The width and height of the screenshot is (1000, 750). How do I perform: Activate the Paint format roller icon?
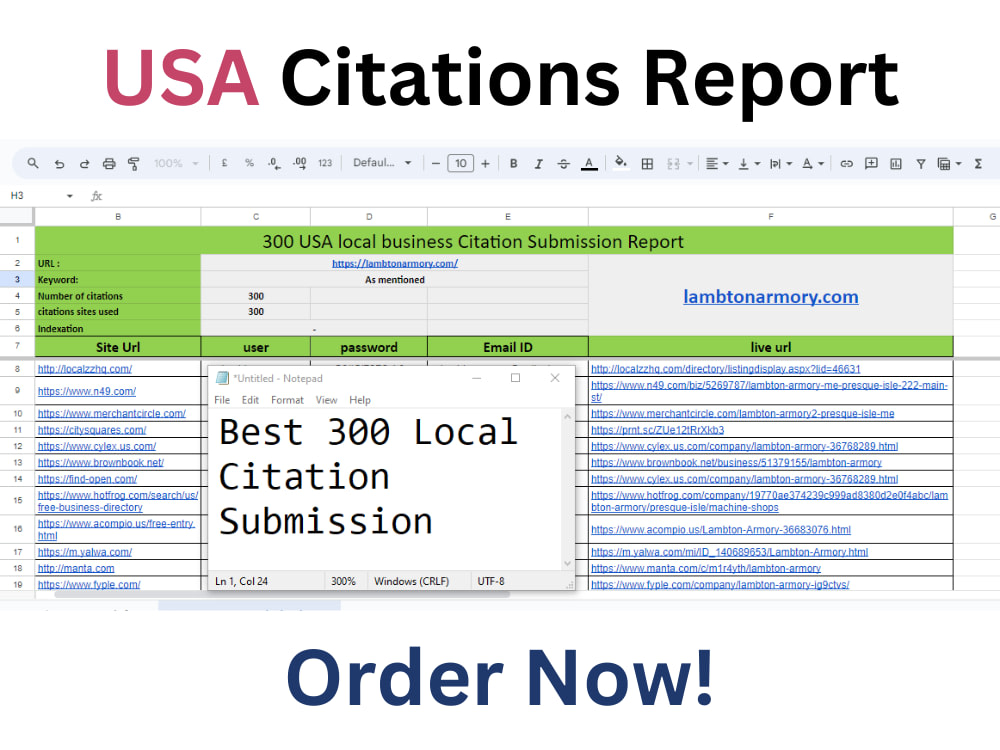133,163
